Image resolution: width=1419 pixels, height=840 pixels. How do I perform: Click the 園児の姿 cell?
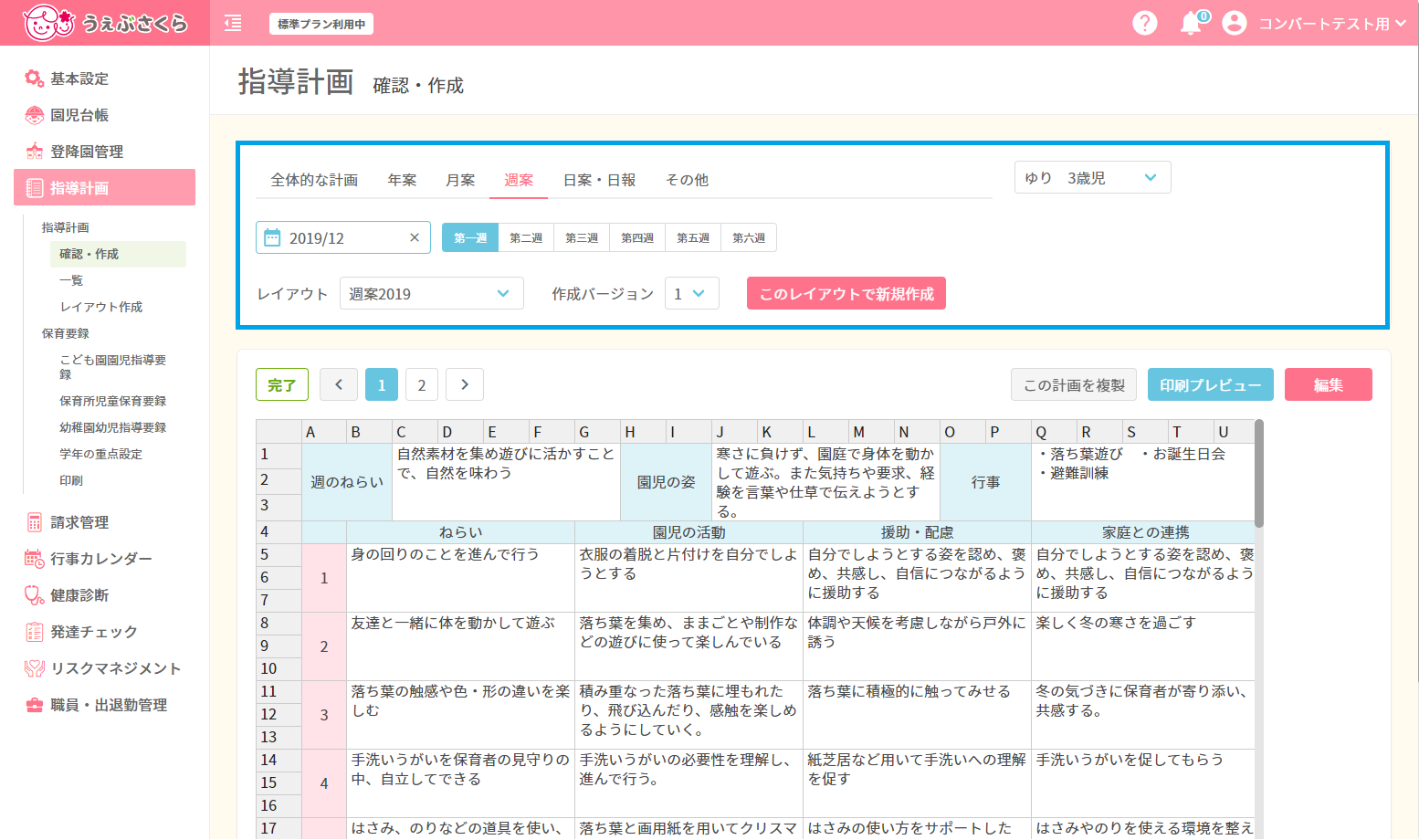[x=667, y=482]
